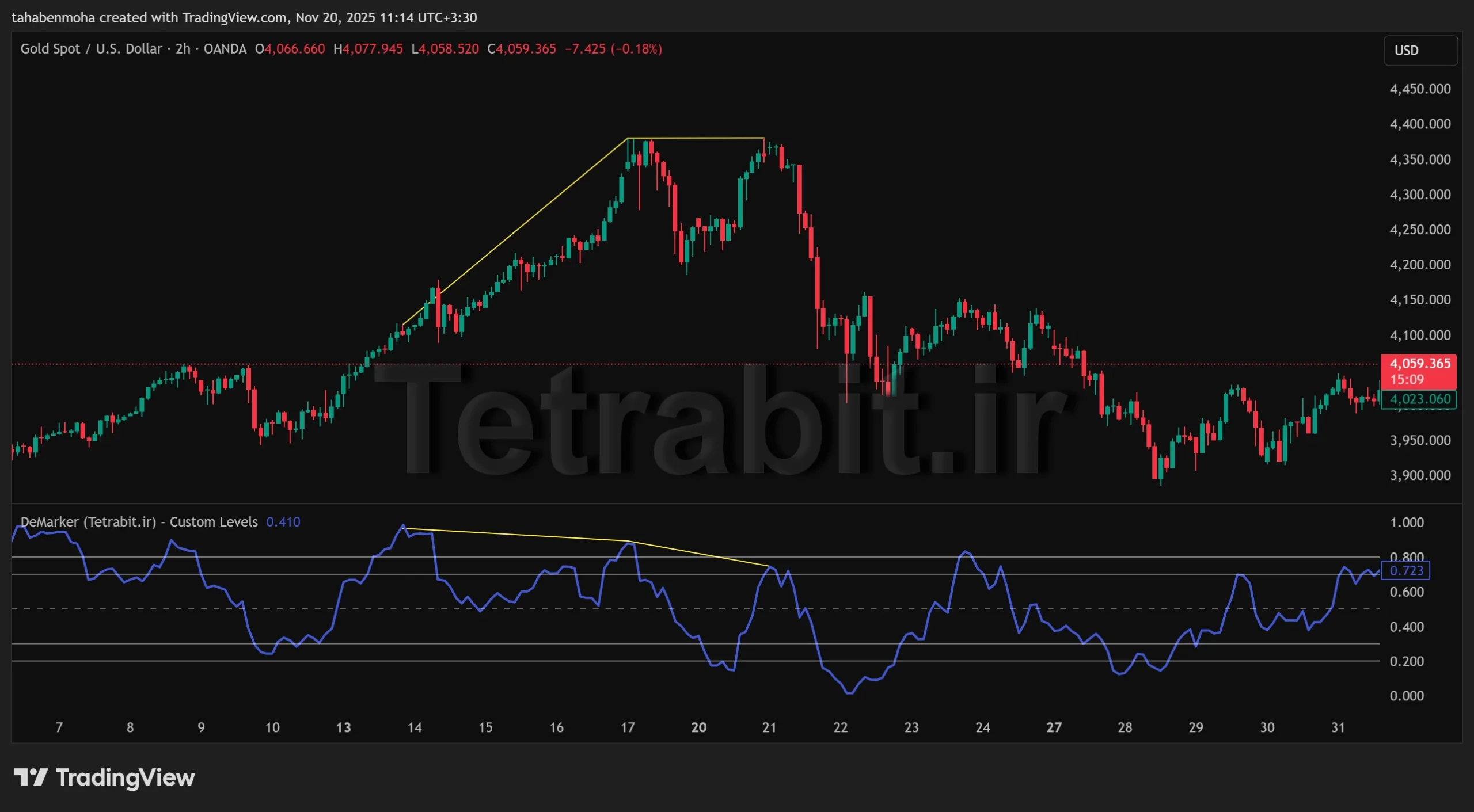The height and width of the screenshot is (812, 1474).
Task: Click date label 10 on the time axis
Action: click(272, 727)
